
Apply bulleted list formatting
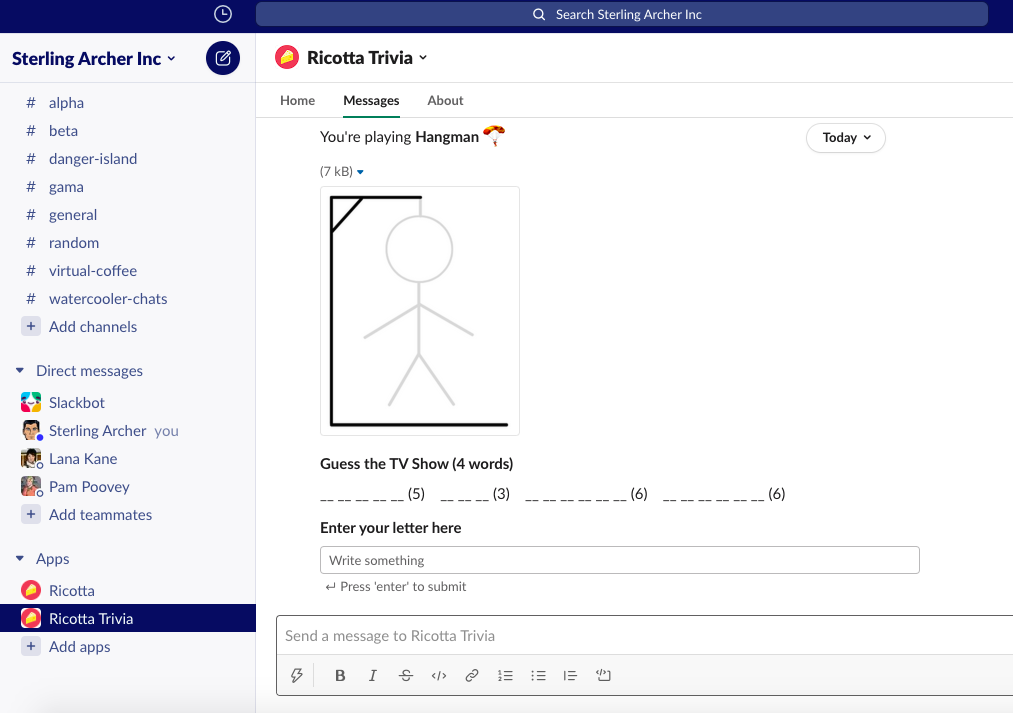coord(538,676)
